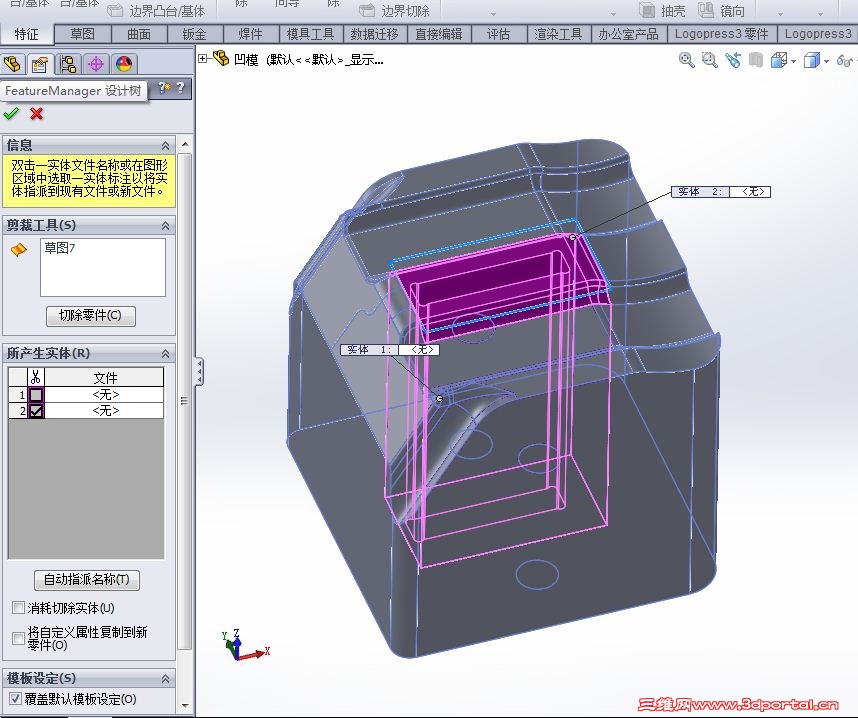The width and height of the screenshot is (858, 718).
Task: Open the 渲染工具 tab
Action: (558, 34)
